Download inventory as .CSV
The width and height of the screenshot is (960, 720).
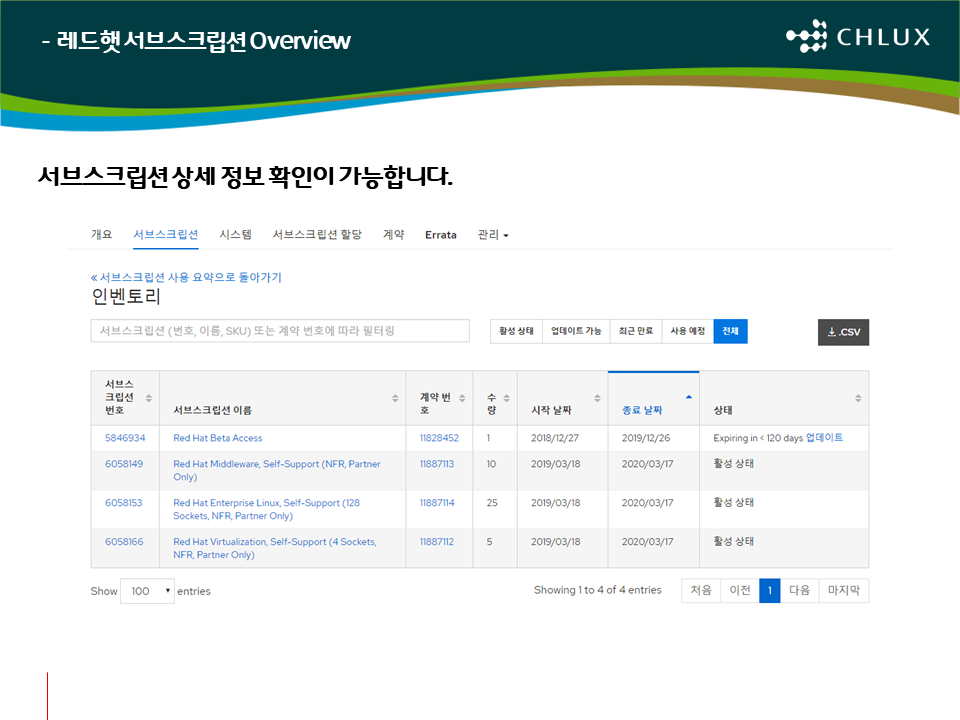click(x=843, y=332)
